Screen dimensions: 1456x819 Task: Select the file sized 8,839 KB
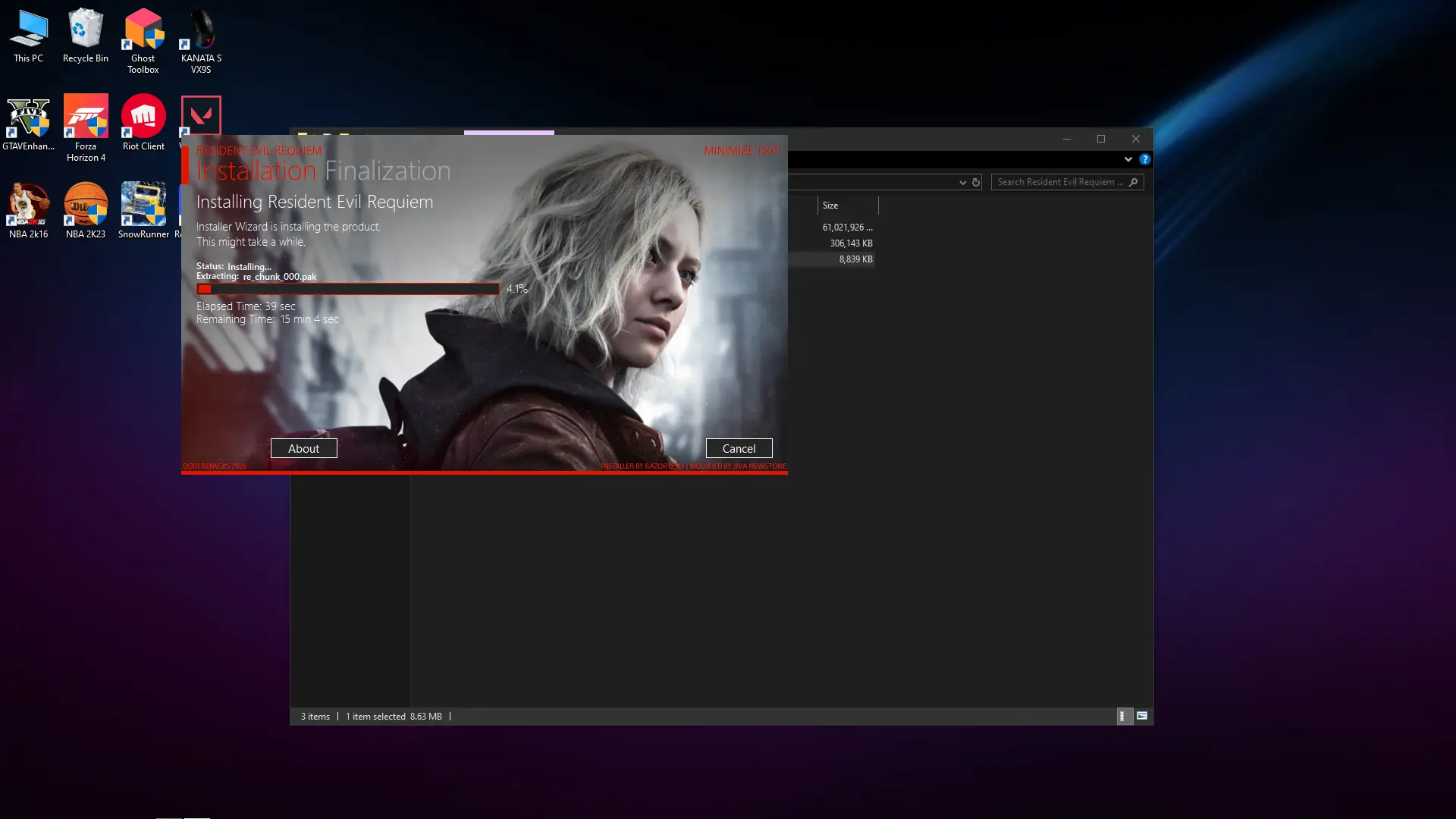pos(855,259)
